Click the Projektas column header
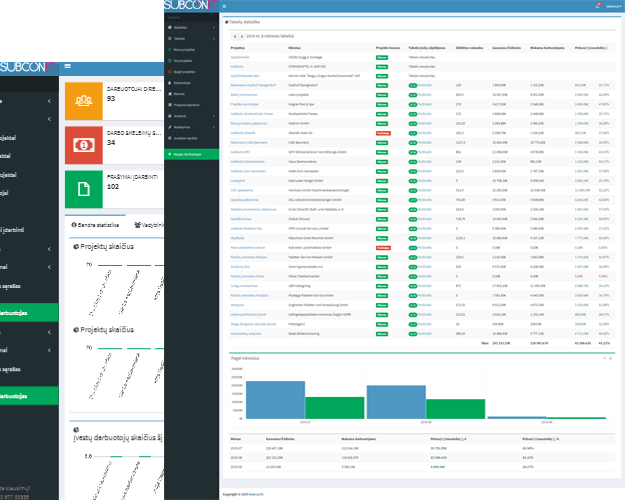This screenshot has height=500, width=625. click(x=238, y=48)
